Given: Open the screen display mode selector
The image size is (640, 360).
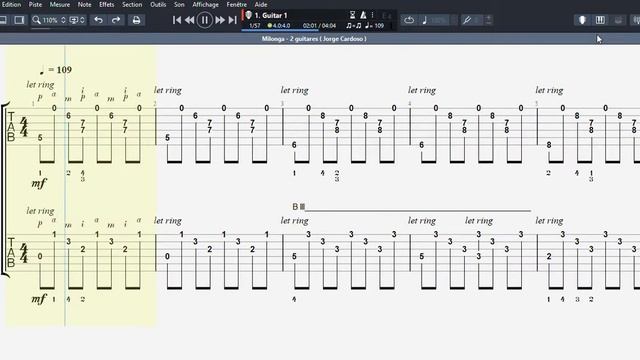Looking at the screenshot, I should 77,20.
